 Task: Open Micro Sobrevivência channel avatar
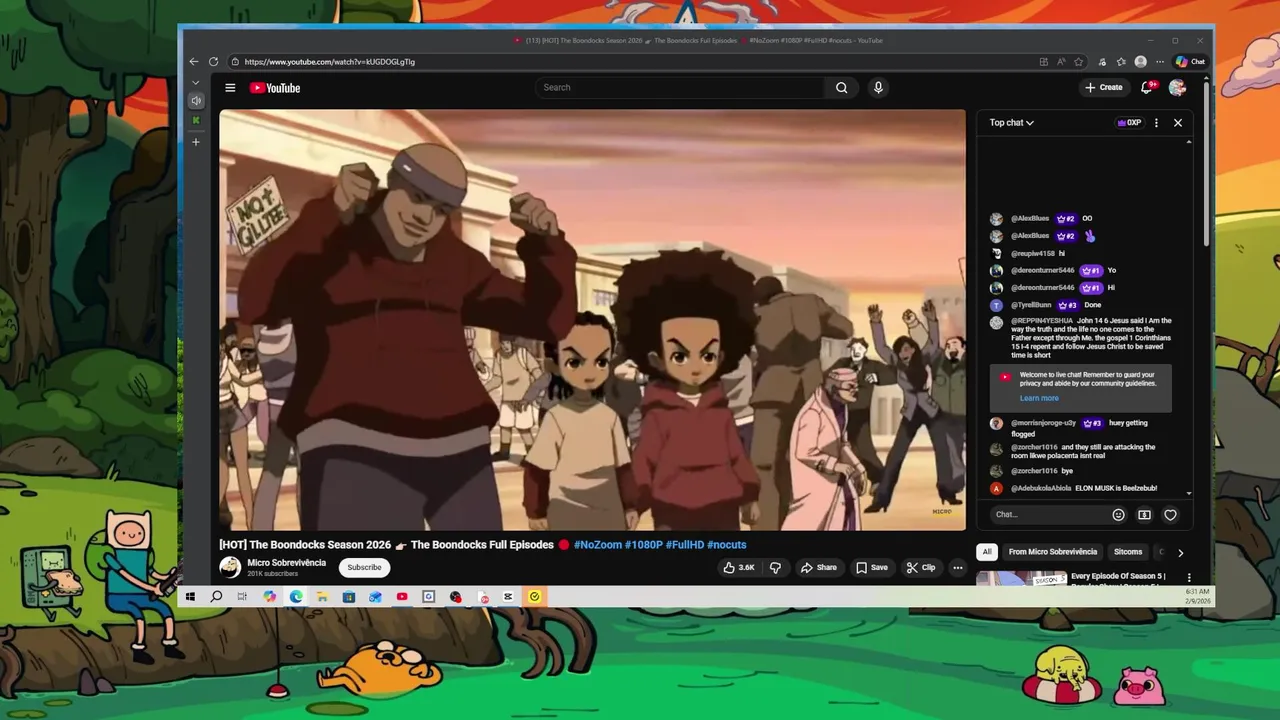tap(230, 567)
